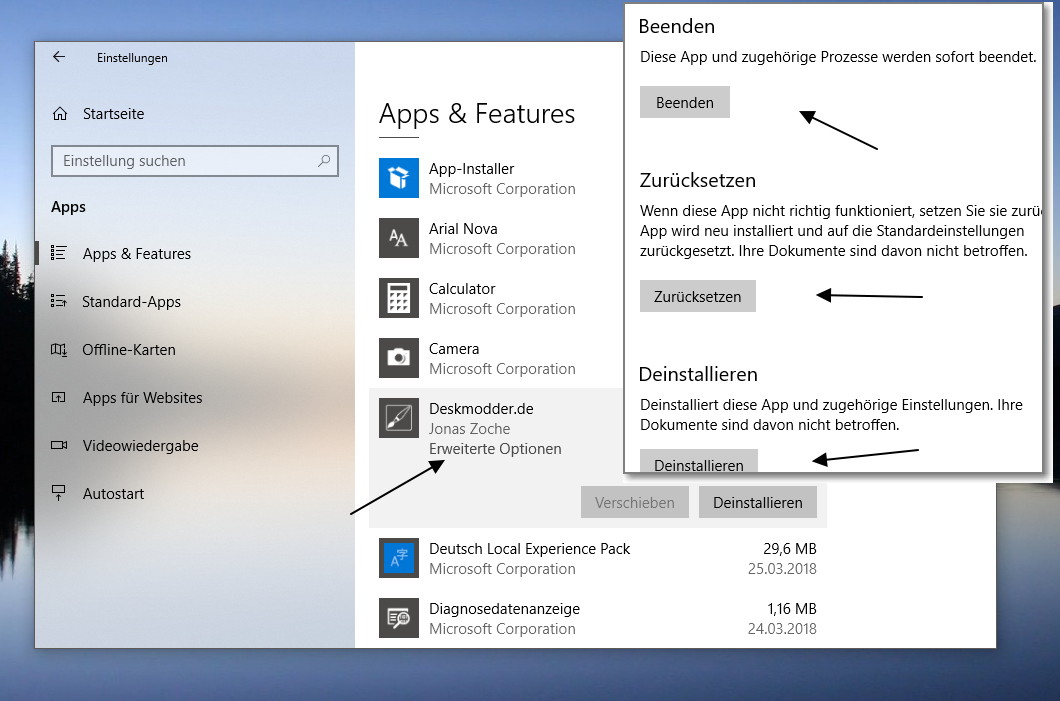This screenshot has width=1060, height=701.
Task: Select the Arial Nova list entry name
Action: (x=463, y=228)
